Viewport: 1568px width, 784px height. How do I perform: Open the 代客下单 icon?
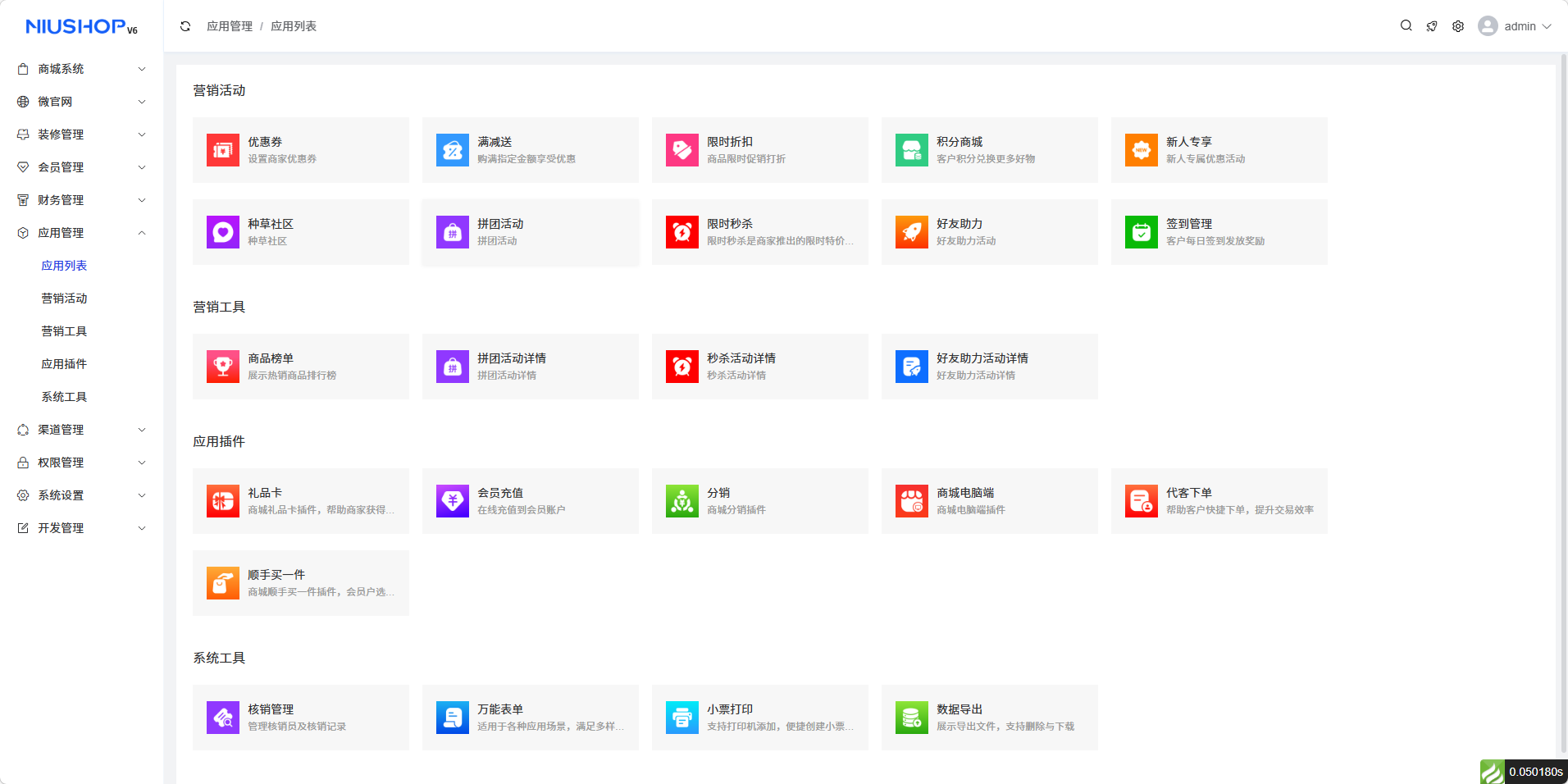pyautogui.click(x=1142, y=501)
